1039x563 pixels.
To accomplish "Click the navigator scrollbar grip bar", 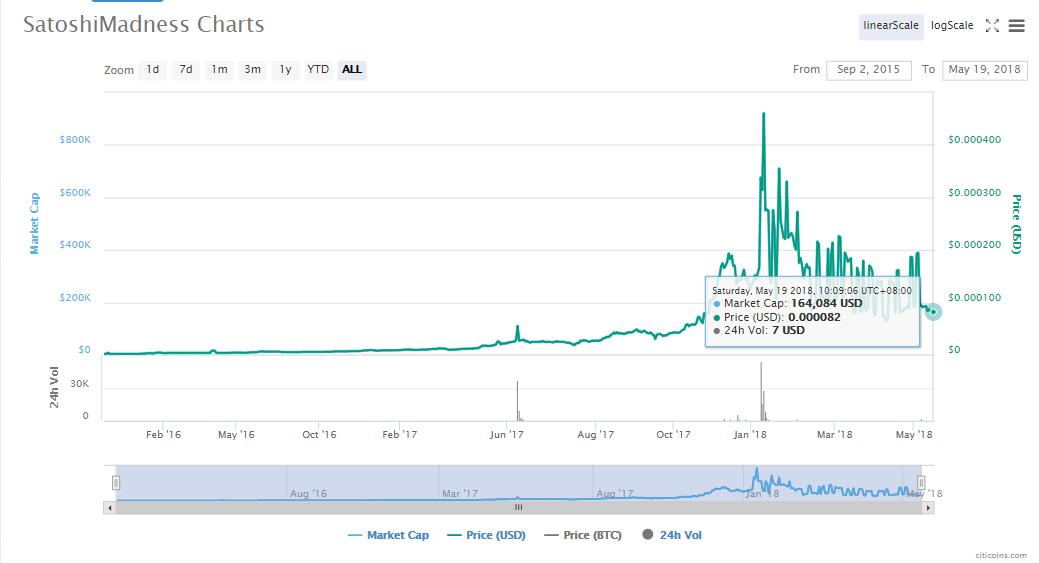I will point(519,508).
